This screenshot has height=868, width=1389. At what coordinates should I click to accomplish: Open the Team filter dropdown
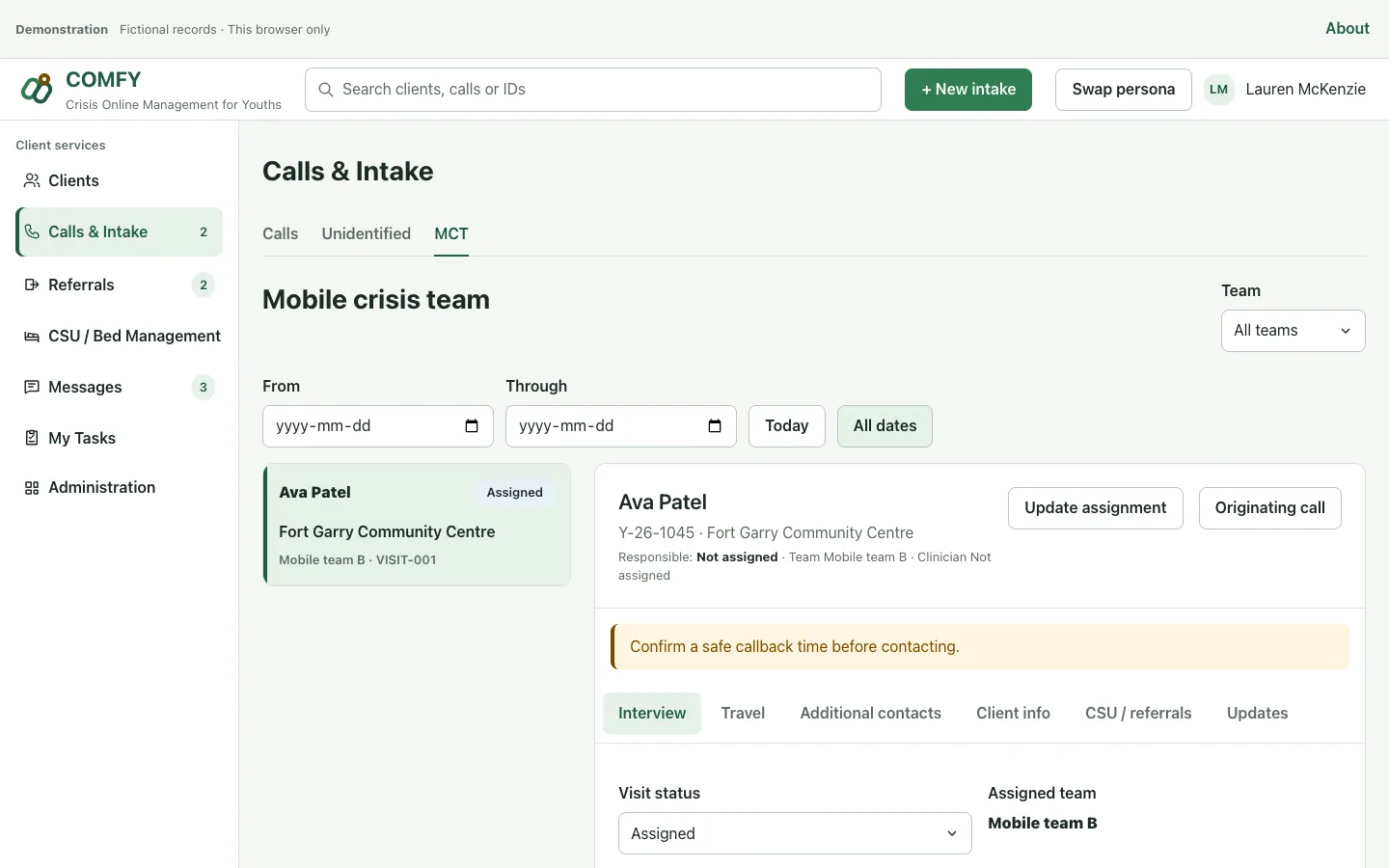tap(1293, 331)
